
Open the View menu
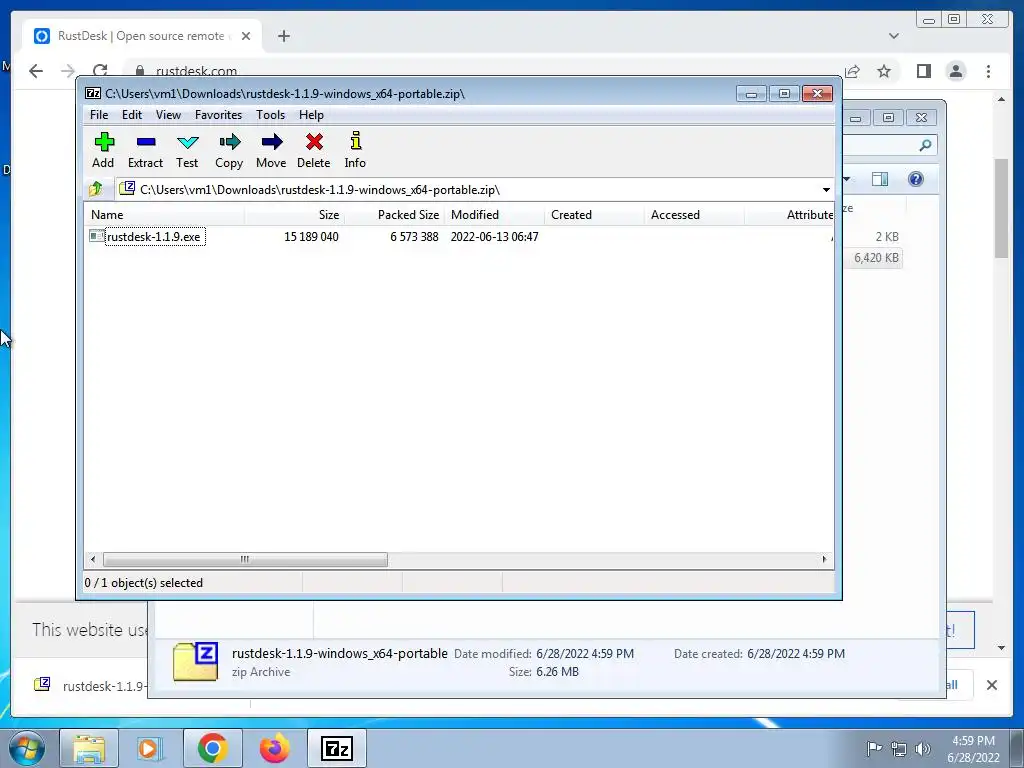pyautogui.click(x=168, y=115)
